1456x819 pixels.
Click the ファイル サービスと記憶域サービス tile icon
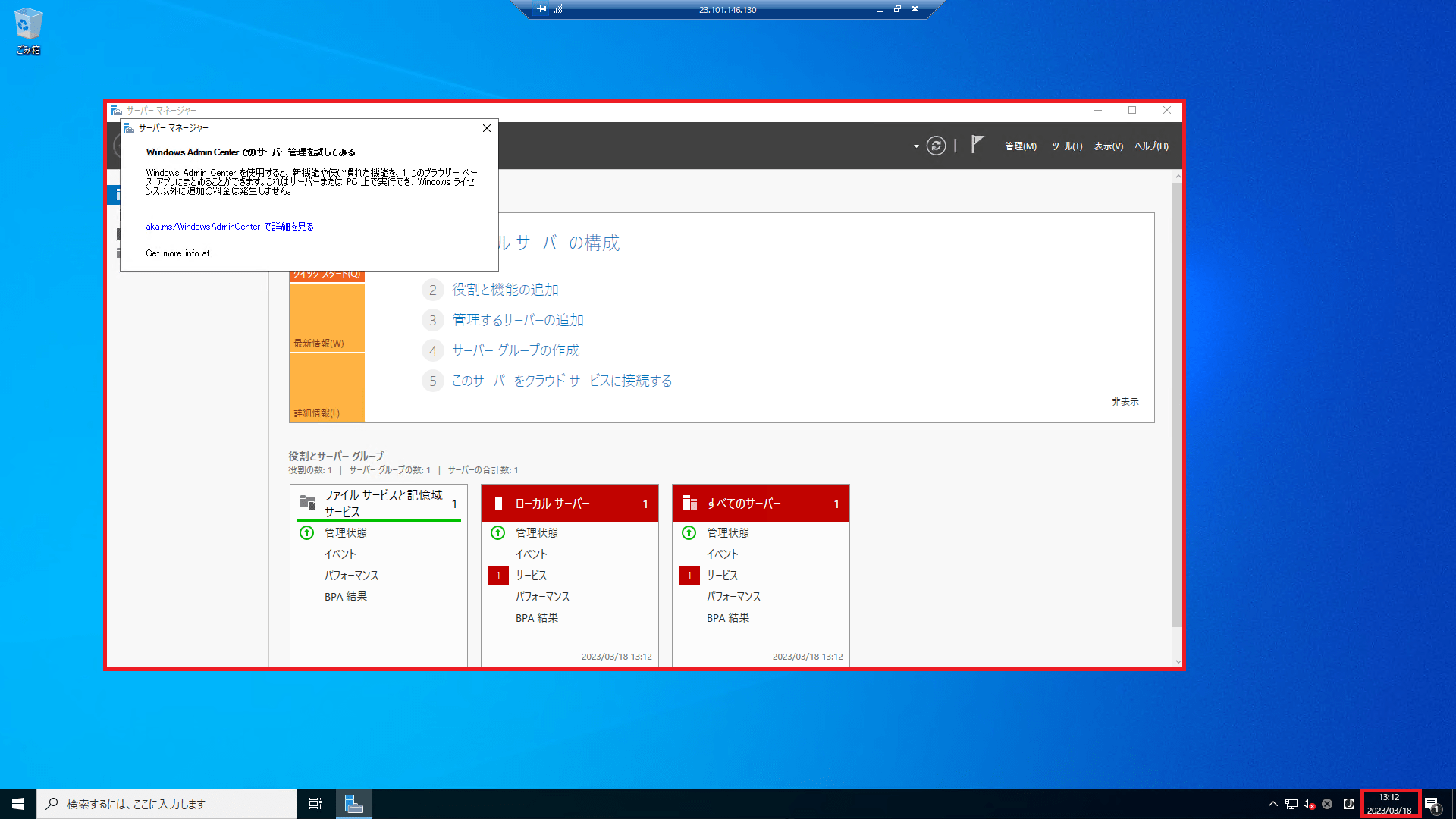point(308,503)
